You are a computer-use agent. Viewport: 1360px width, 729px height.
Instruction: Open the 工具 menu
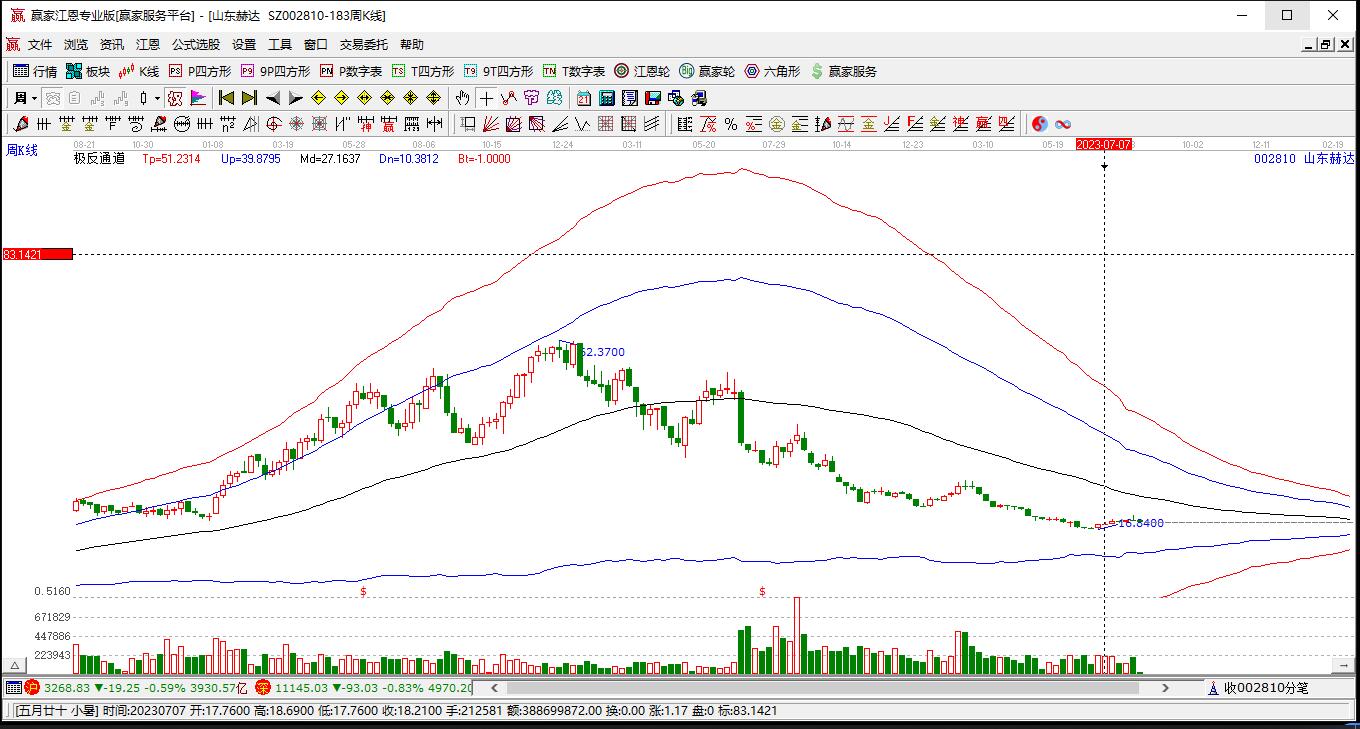click(280, 44)
